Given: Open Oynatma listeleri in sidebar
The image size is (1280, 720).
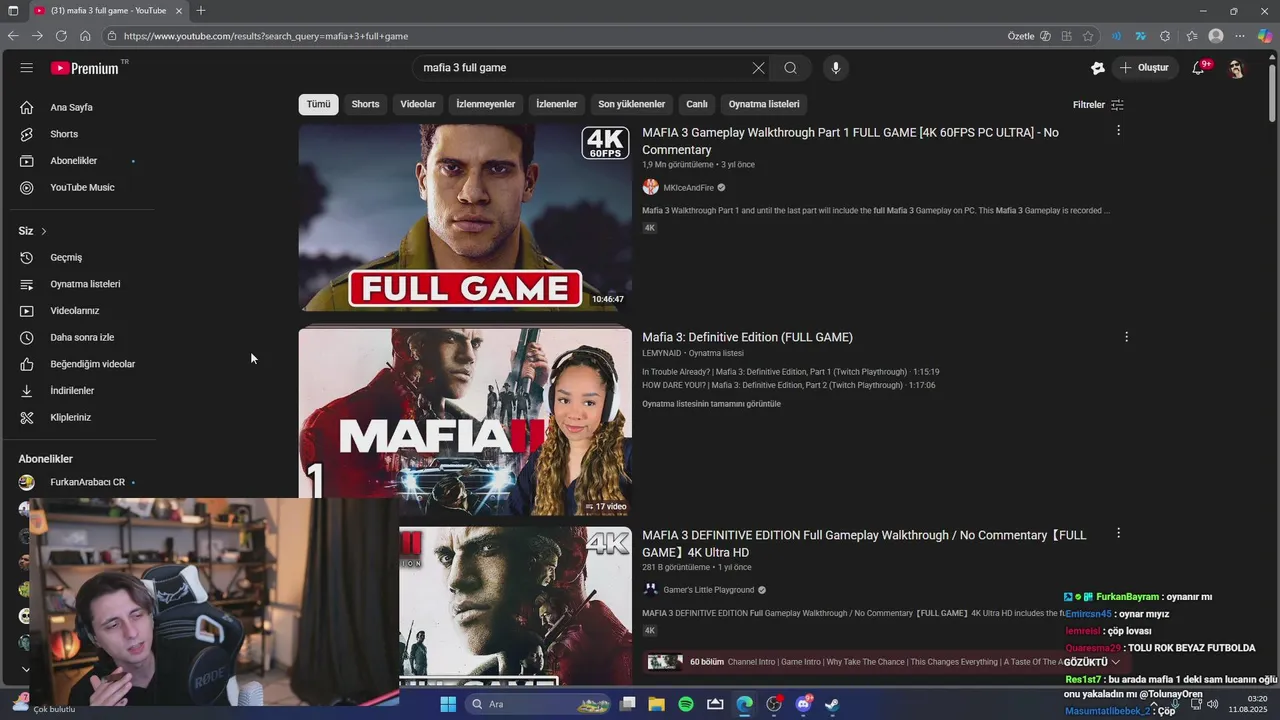Looking at the screenshot, I should [80, 284].
